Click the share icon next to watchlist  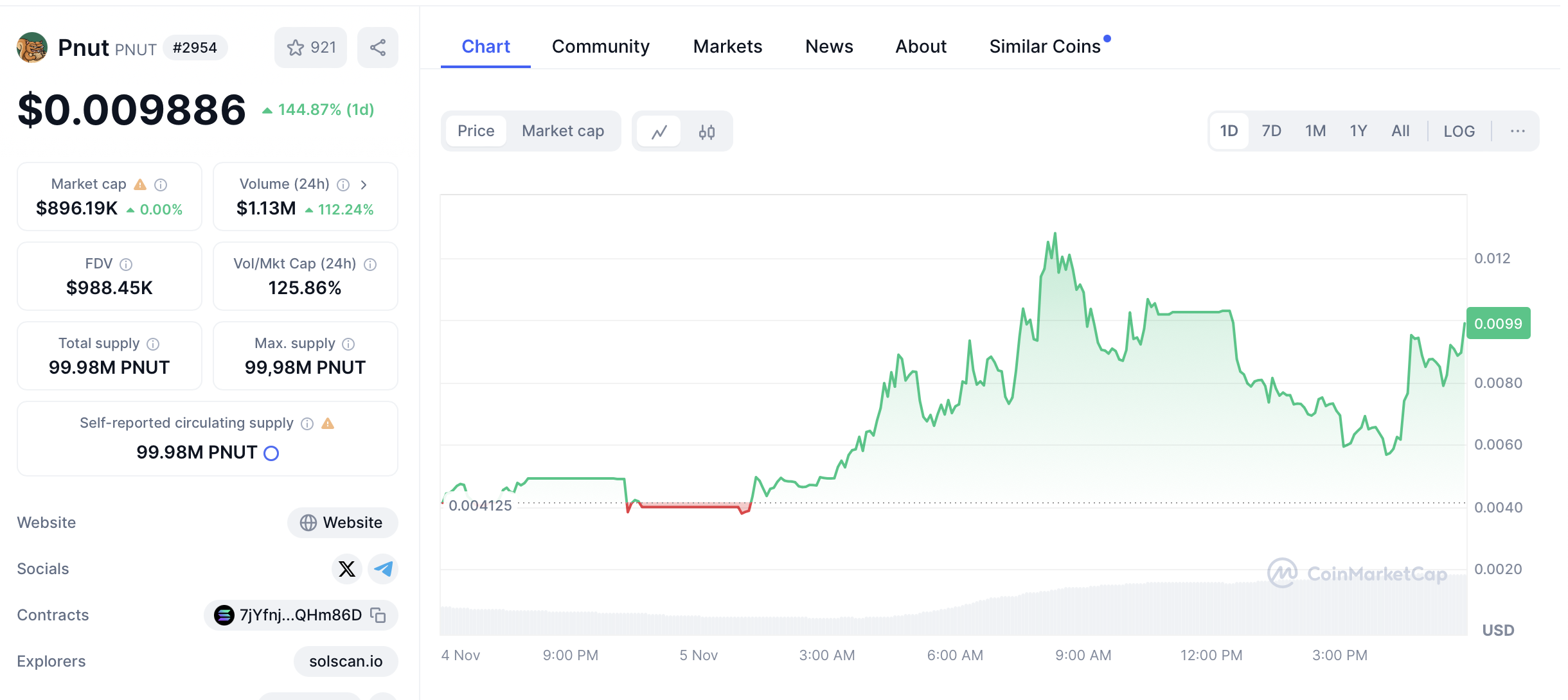[x=378, y=48]
